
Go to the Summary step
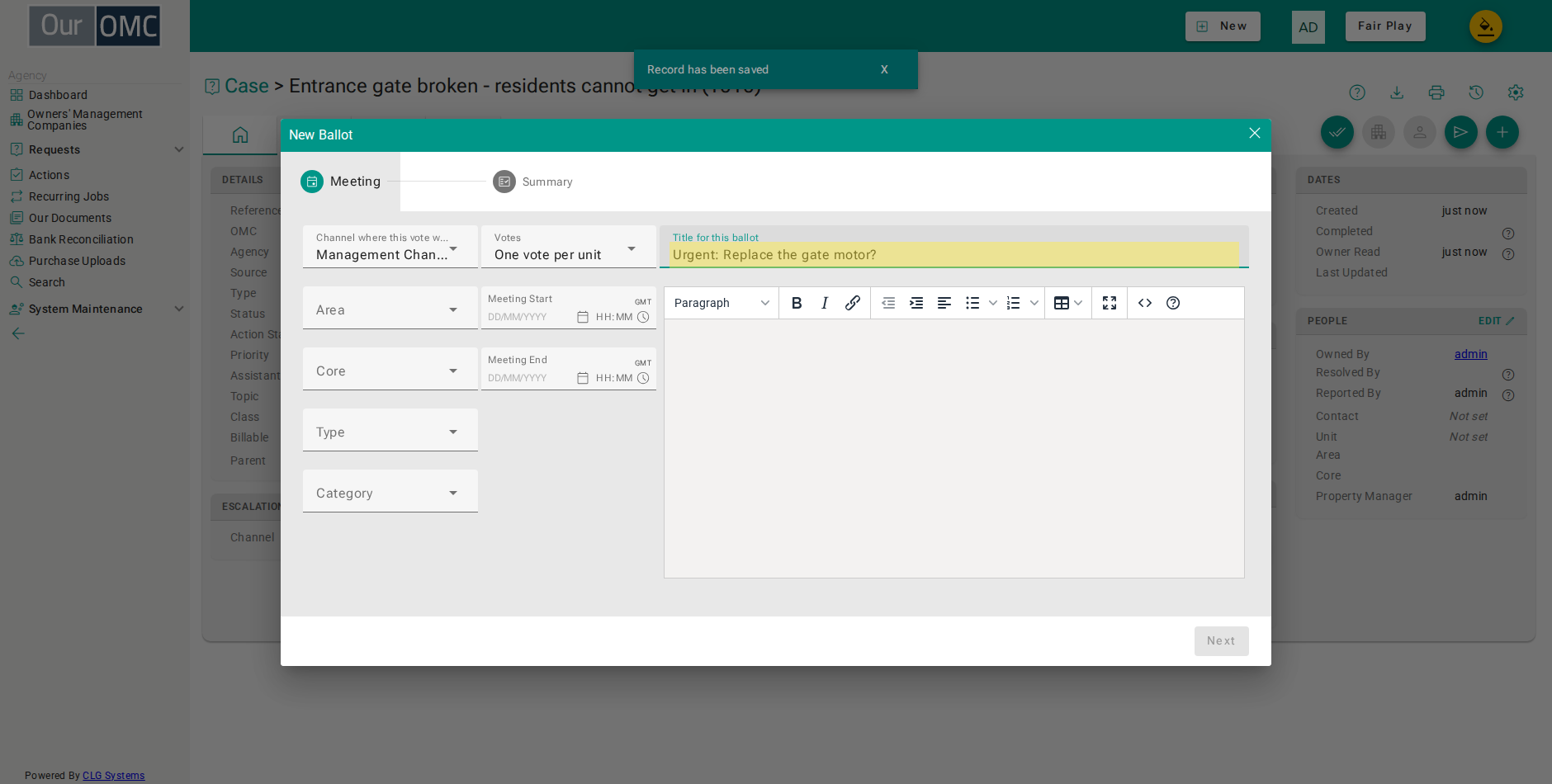click(532, 182)
